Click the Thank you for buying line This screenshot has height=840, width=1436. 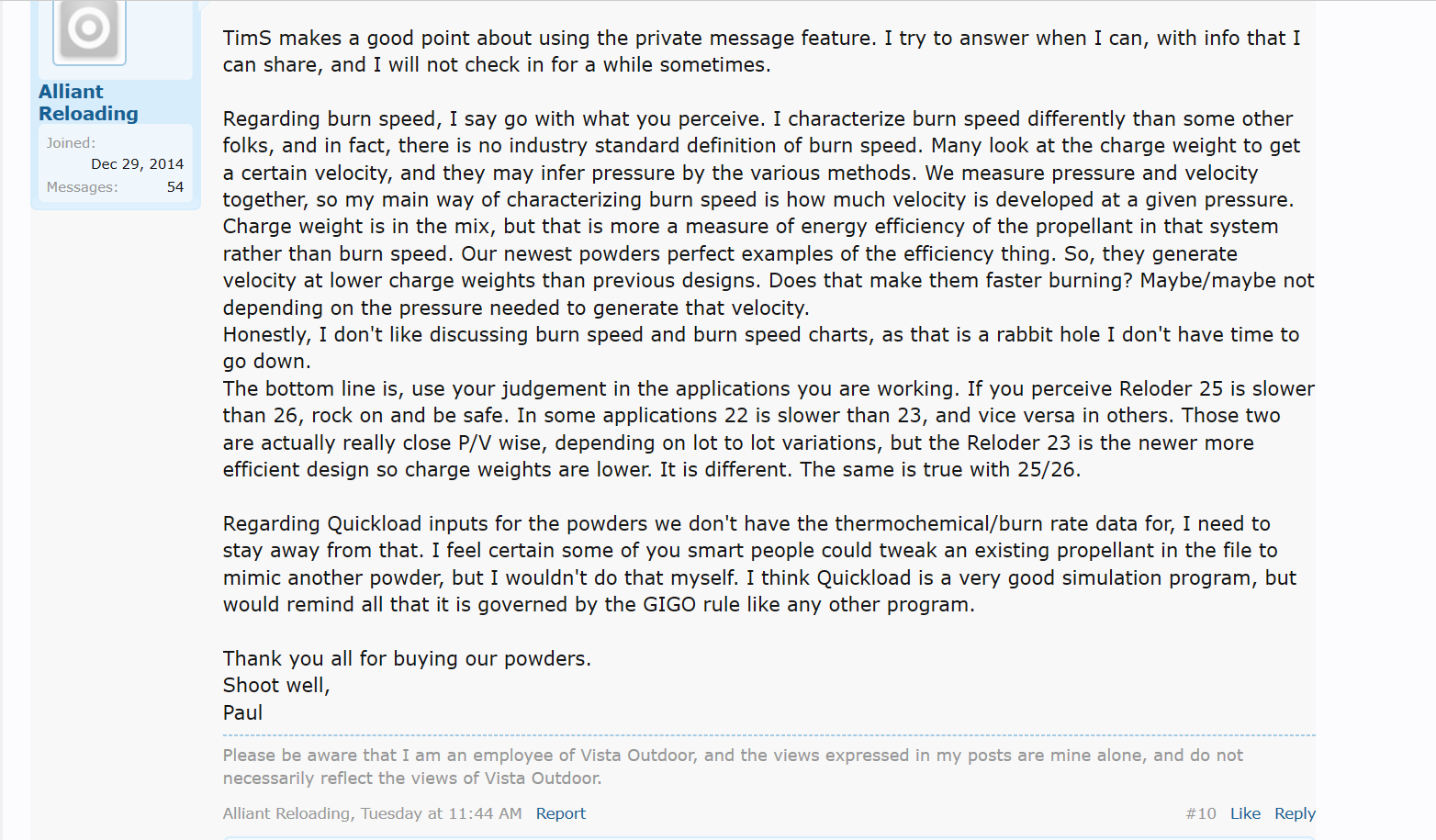pyautogui.click(x=407, y=659)
